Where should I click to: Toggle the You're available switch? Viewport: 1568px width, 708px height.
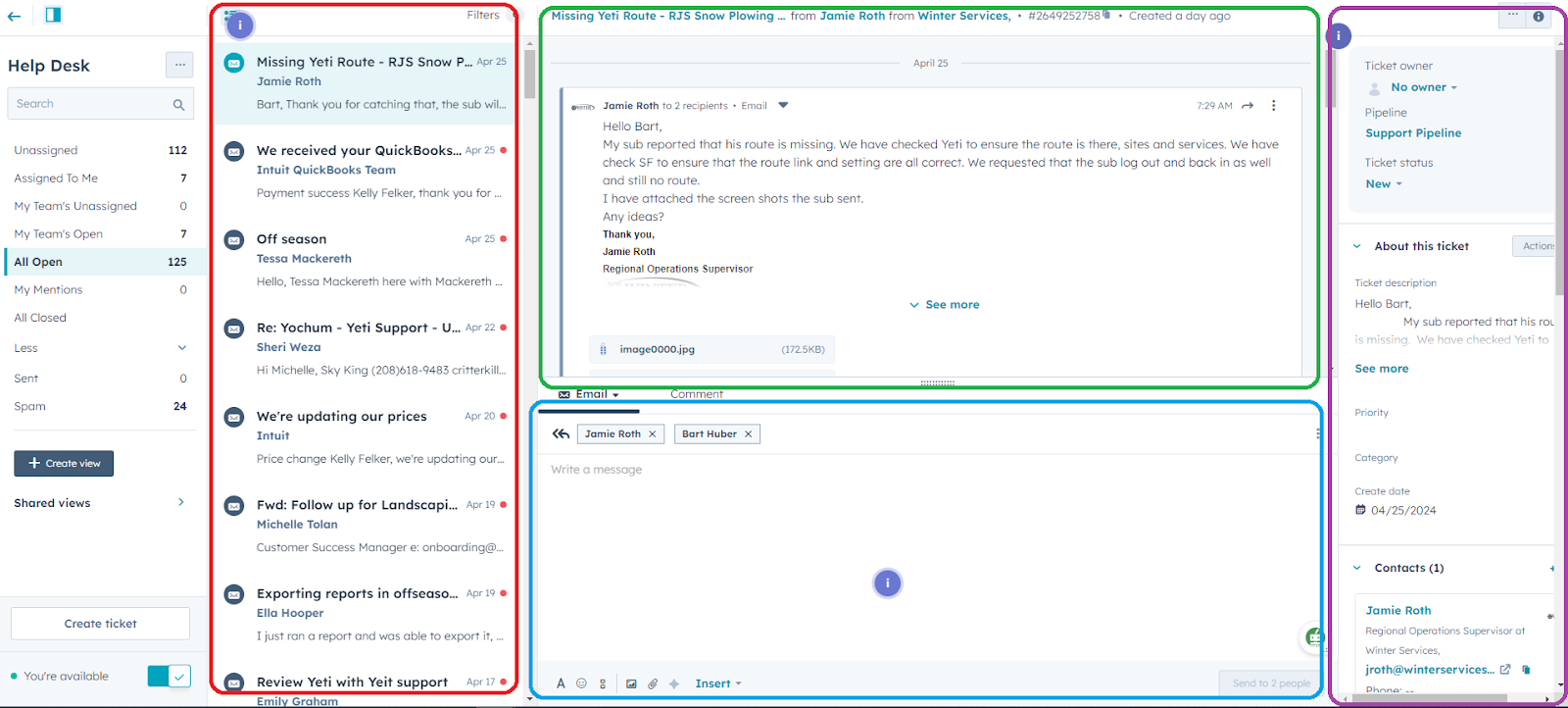pos(169,676)
